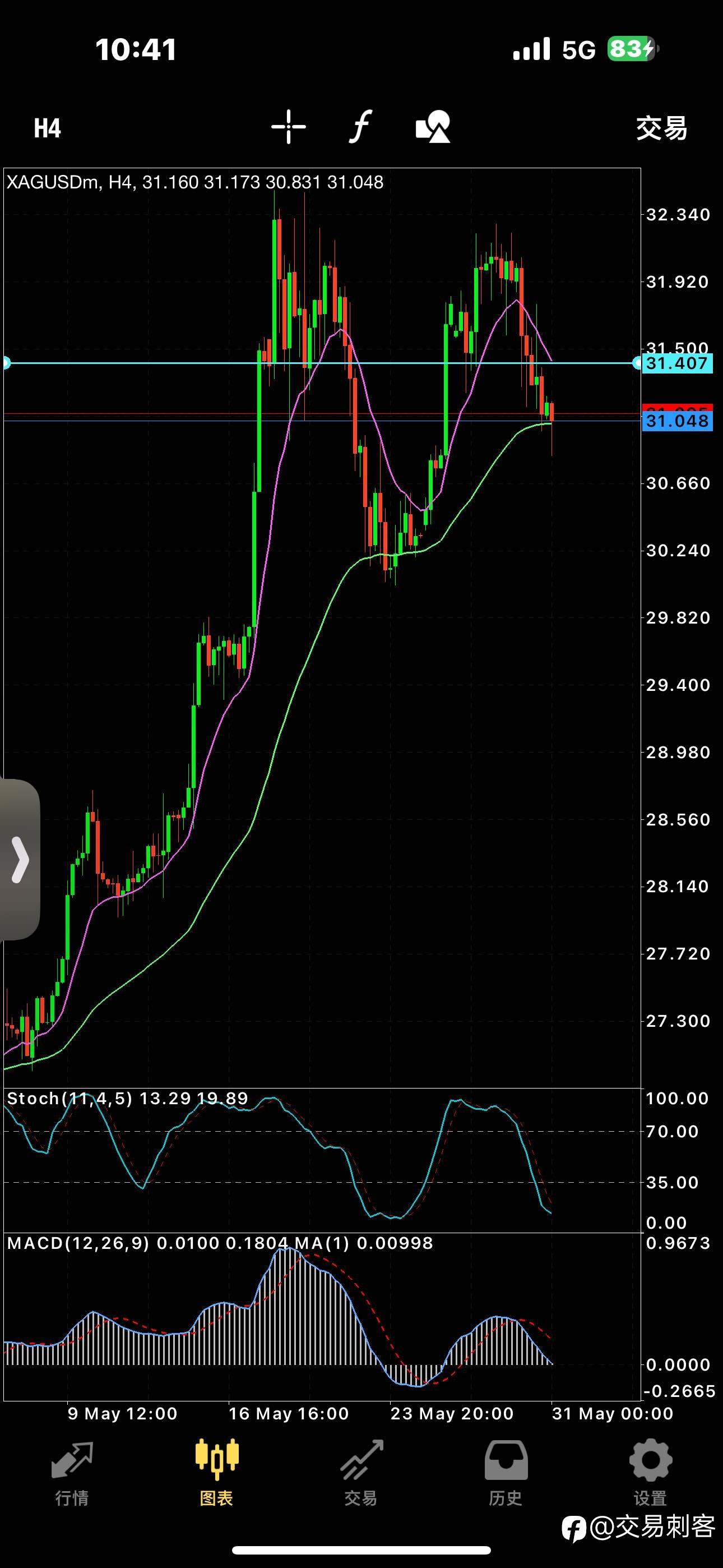Tap the 交易 button at top right
Image resolution: width=723 pixels, height=1568 pixels.
[x=661, y=128]
